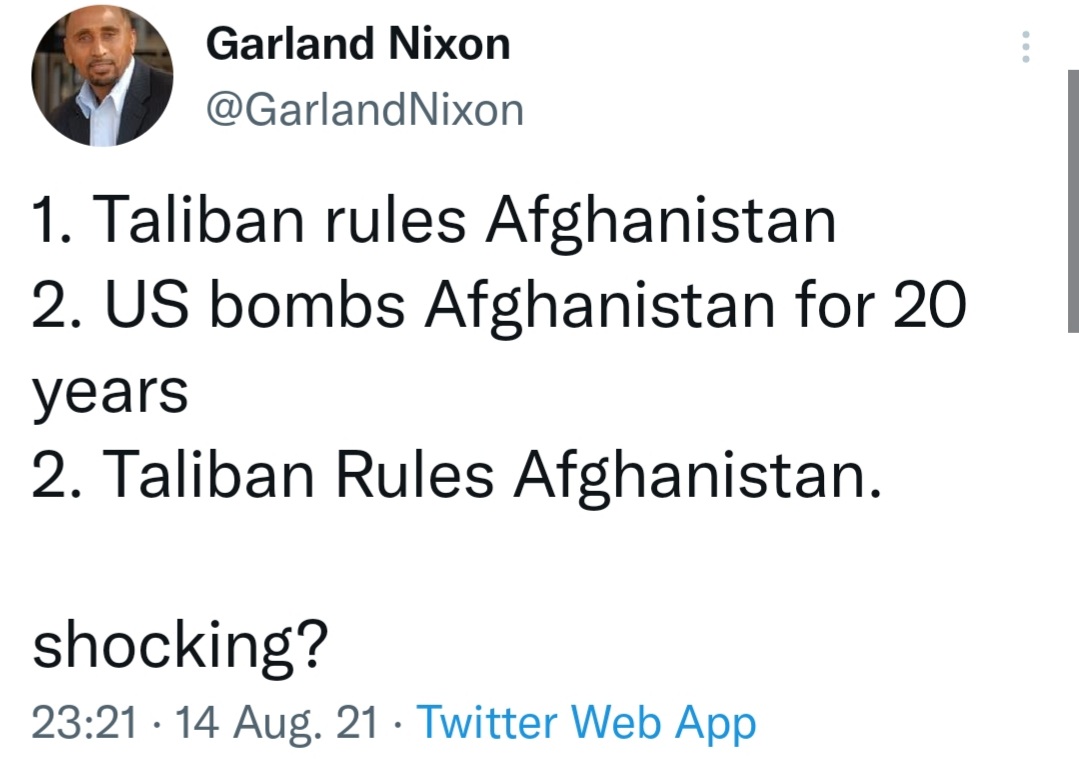Click the 14 Aug. 21 date
The height and width of the screenshot is (772, 1079).
[277, 722]
